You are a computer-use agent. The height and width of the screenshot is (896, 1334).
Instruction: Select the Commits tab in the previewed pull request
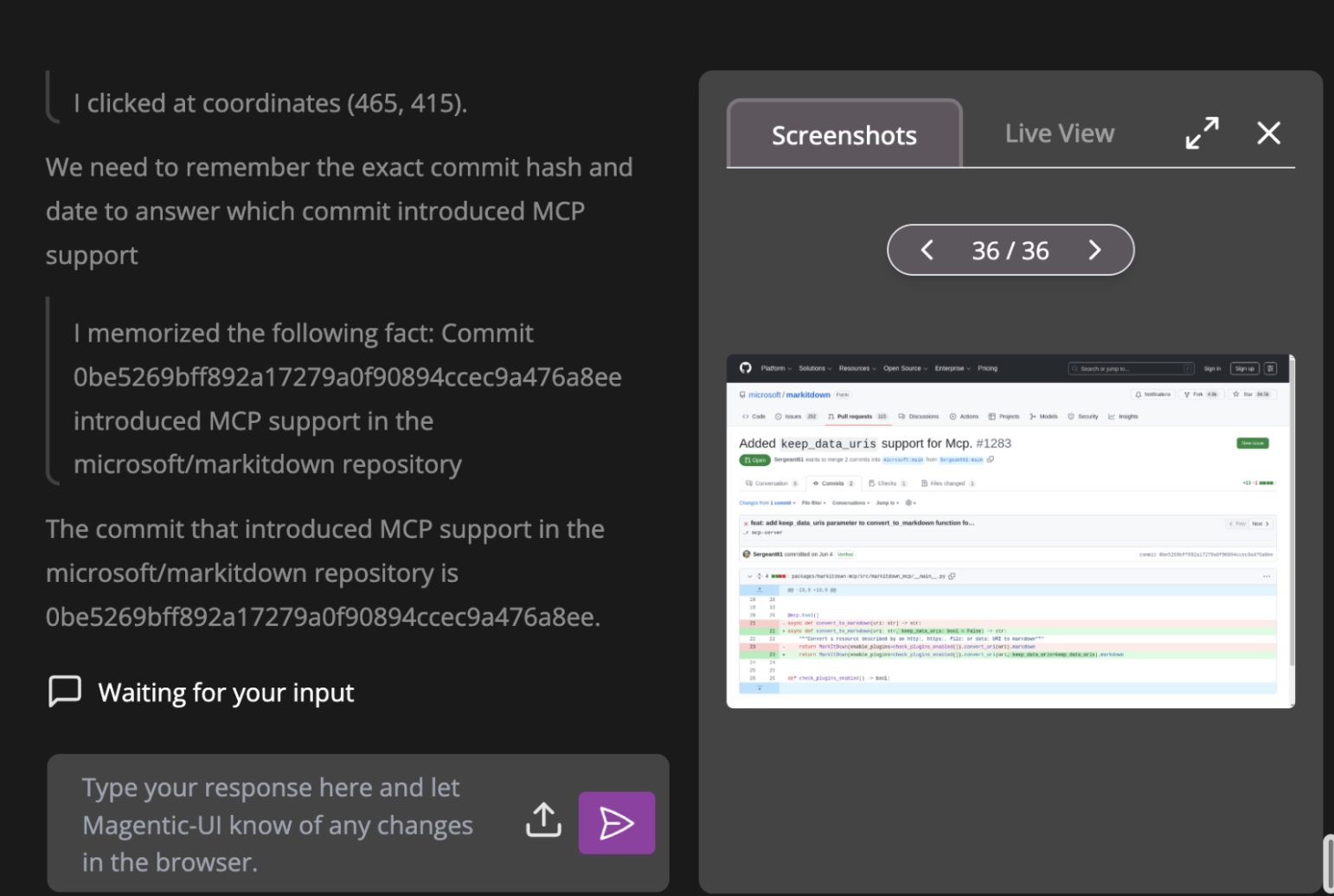[834, 483]
